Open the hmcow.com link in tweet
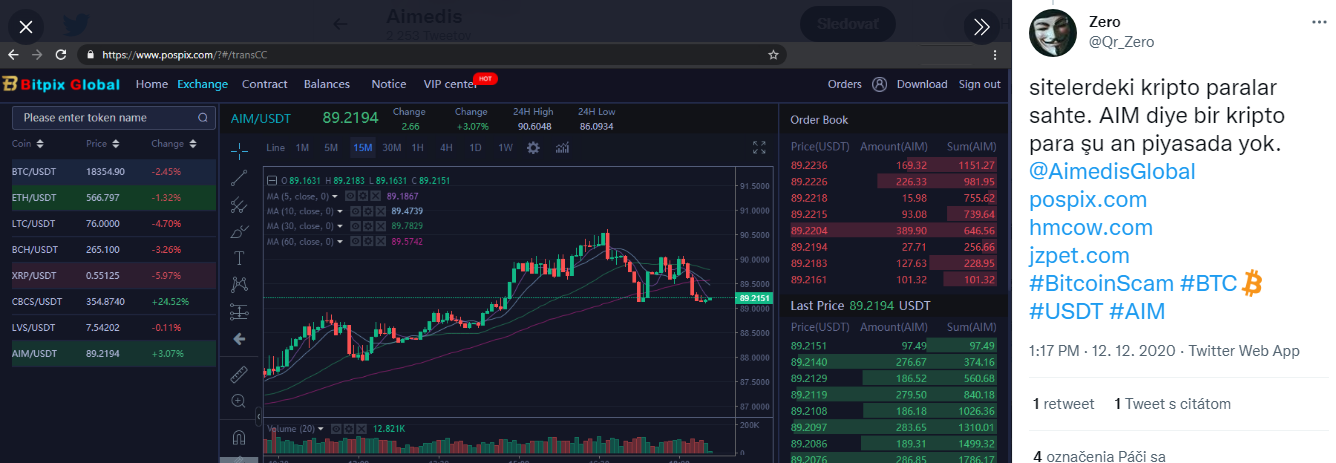This screenshot has width=1336, height=463. point(1091,227)
